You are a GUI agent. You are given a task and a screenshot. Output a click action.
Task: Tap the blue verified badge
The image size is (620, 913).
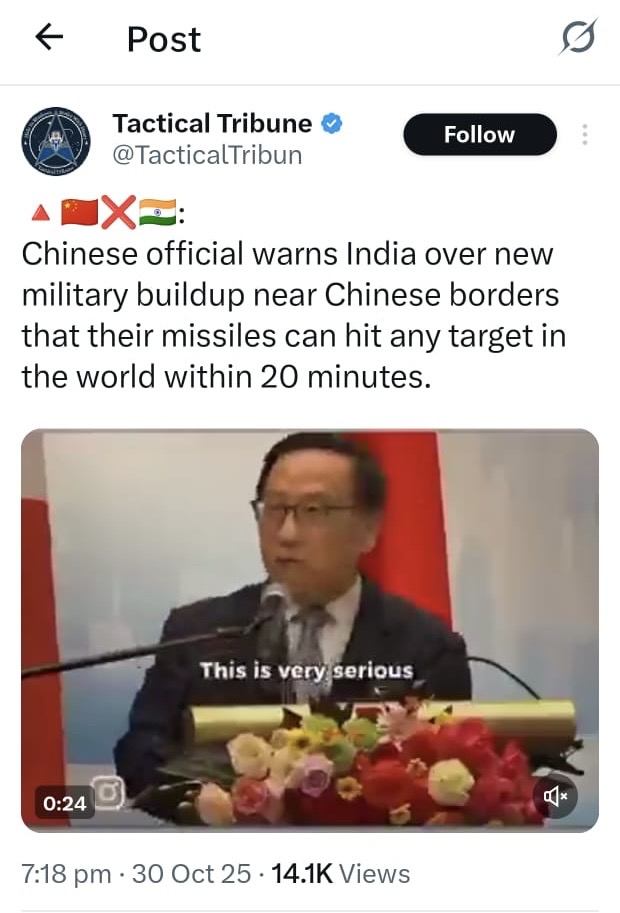pos(332,124)
